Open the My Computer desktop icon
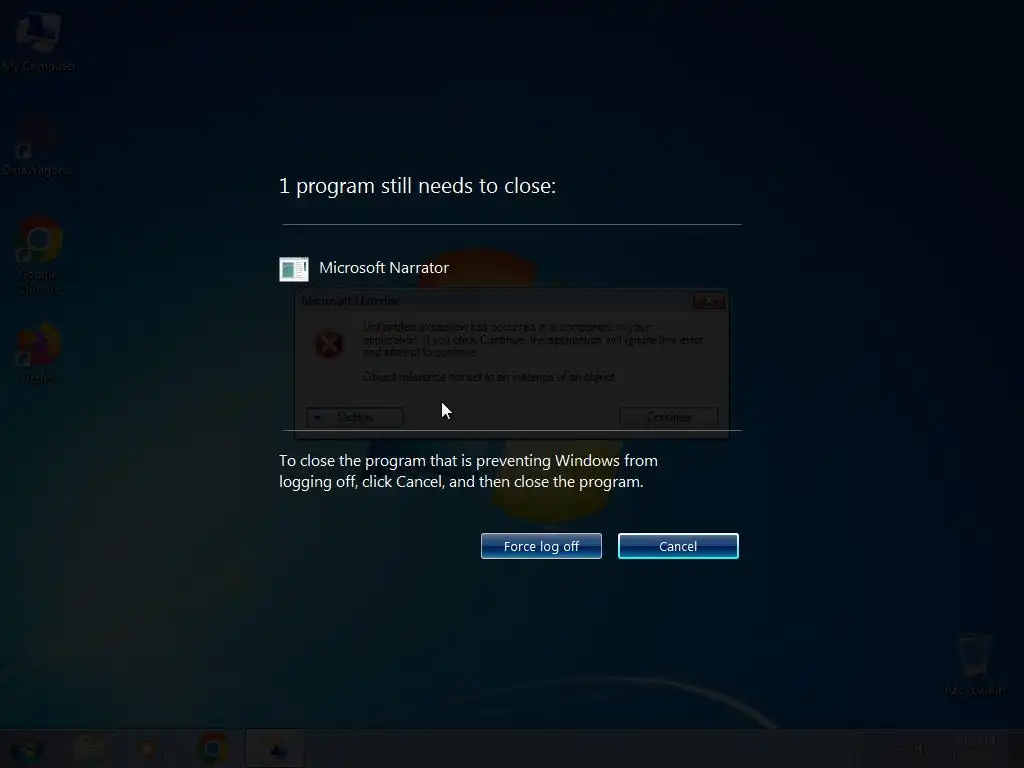 pyautogui.click(x=39, y=42)
